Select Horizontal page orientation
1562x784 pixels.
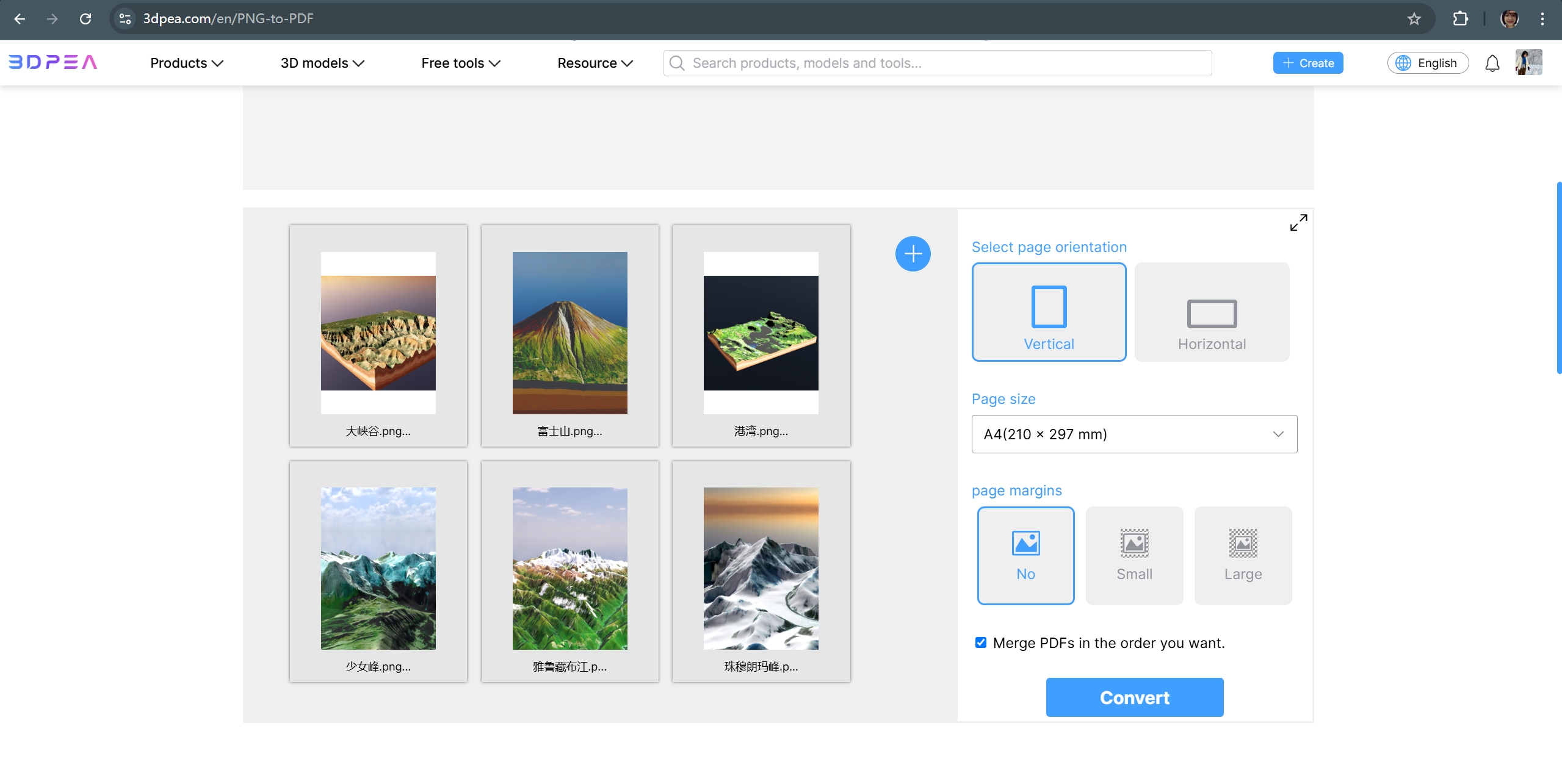pyautogui.click(x=1212, y=312)
